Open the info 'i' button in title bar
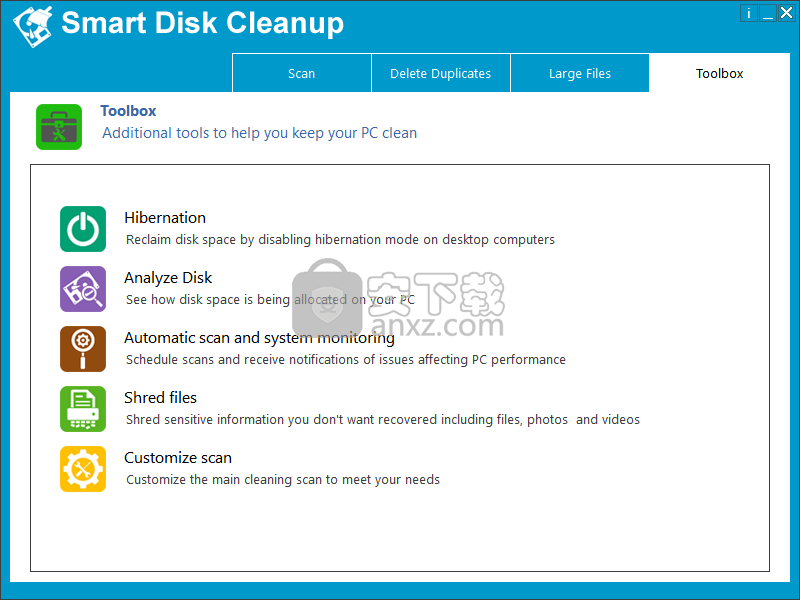This screenshot has width=800, height=600. click(748, 13)
